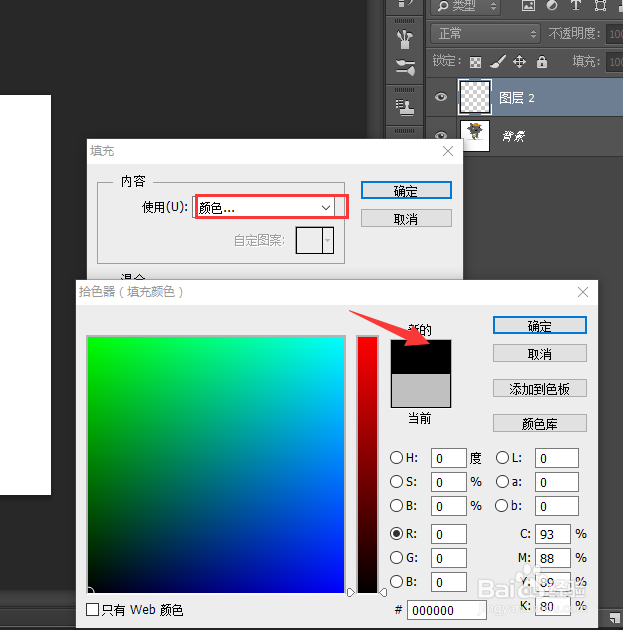Select the 背景 layer thumbnail
The width and height of the screenshot is (623, 630).
pos(475,135)
